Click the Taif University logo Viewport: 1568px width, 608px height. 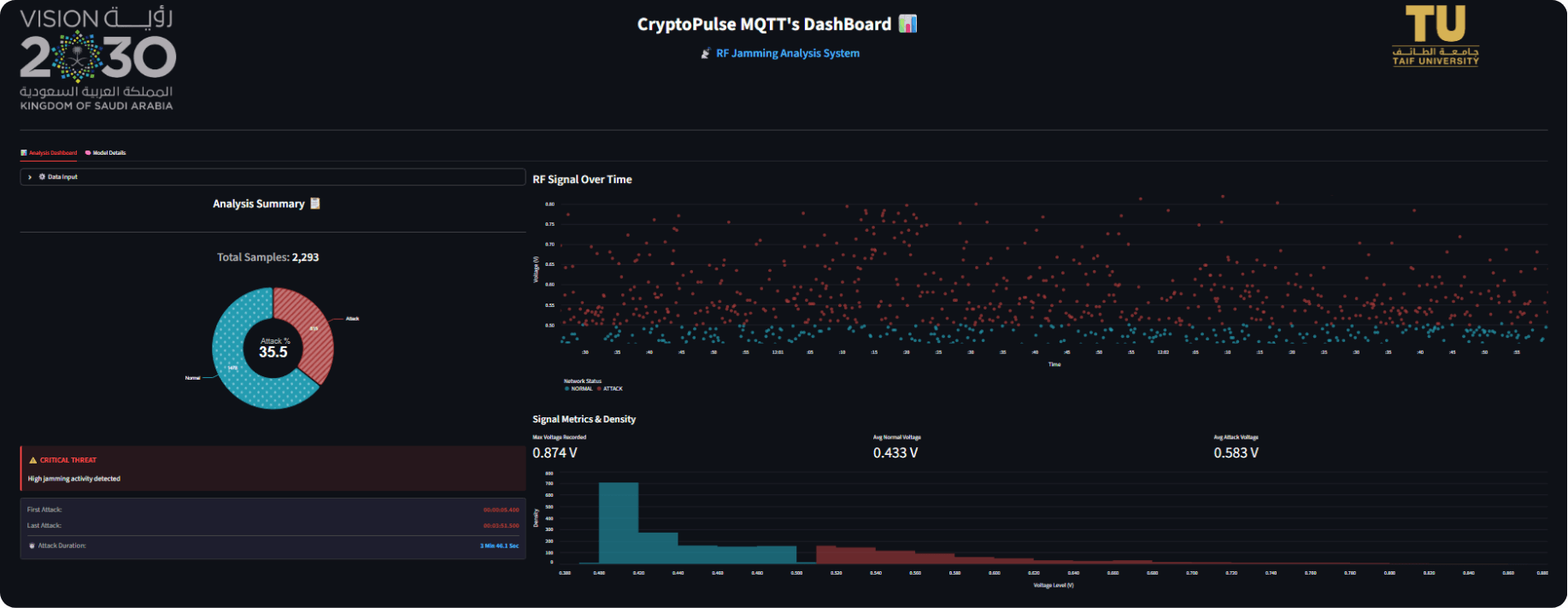click(x=1436, y=36)
